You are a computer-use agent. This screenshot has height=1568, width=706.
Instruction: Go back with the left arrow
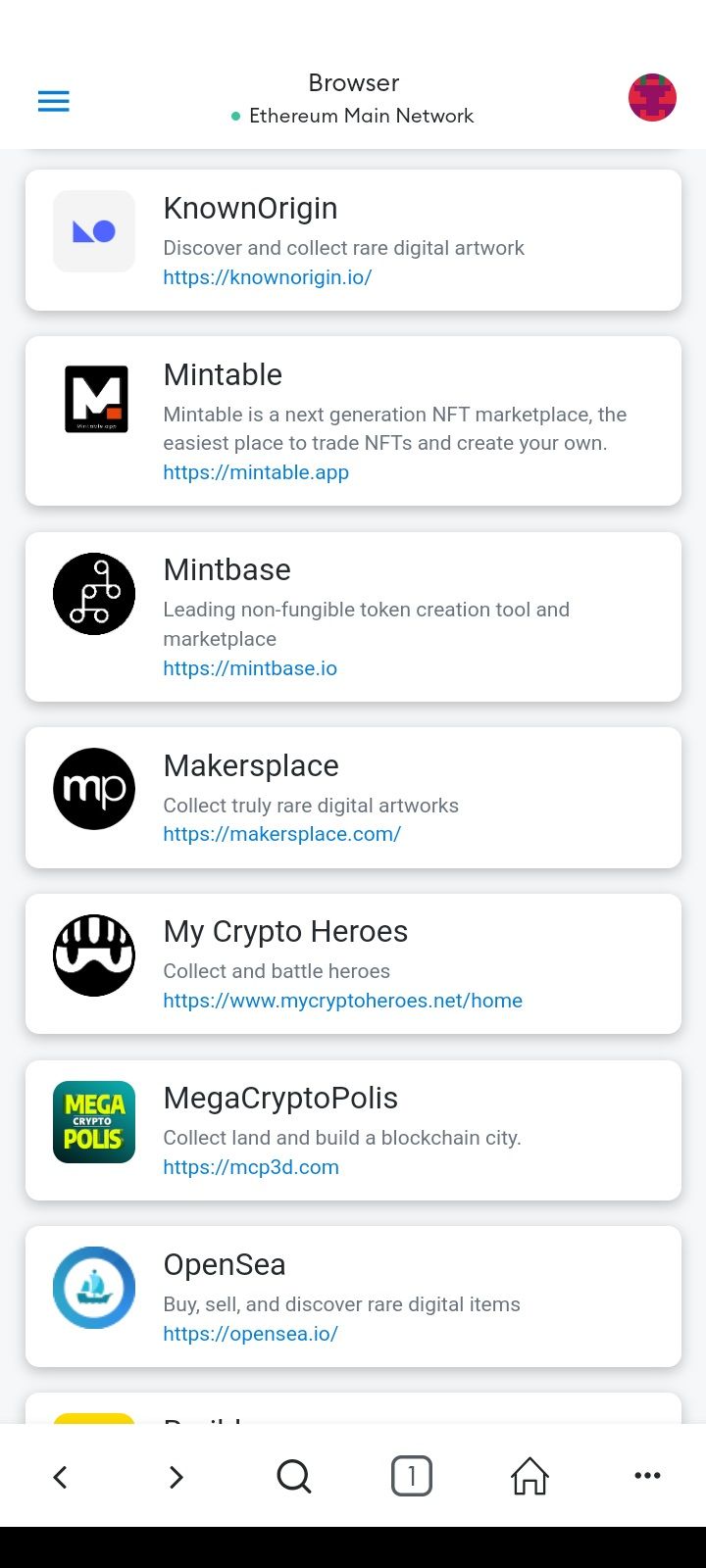pos(60,1477)
